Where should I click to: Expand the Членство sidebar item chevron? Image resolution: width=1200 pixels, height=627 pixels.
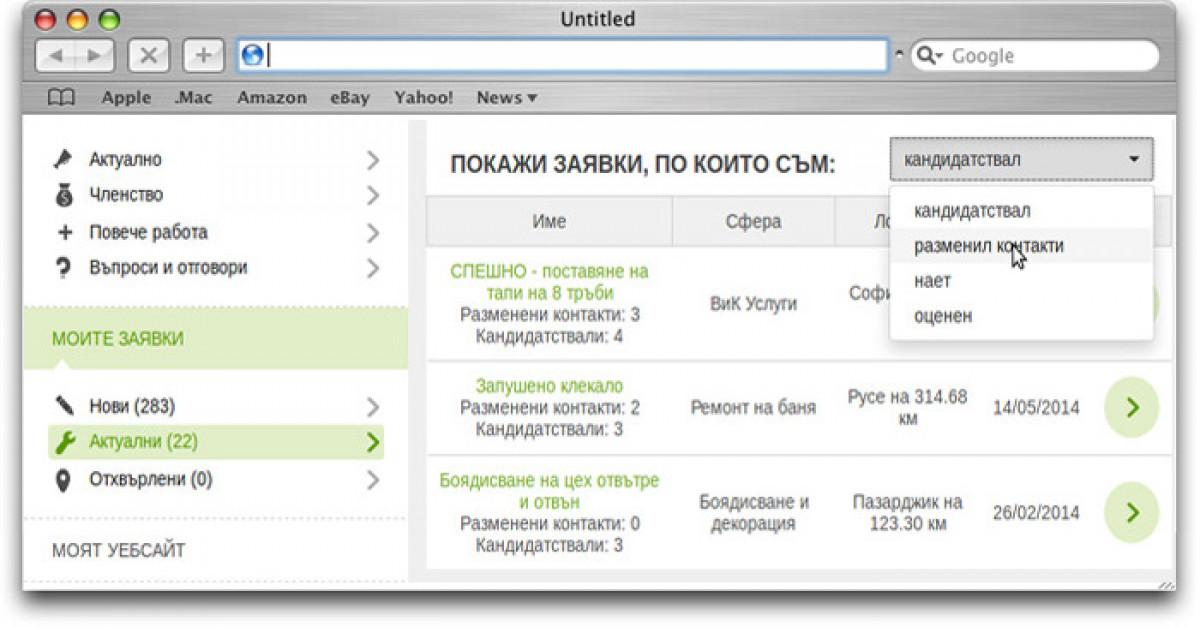pyautogui.click(x=374, y=195)
